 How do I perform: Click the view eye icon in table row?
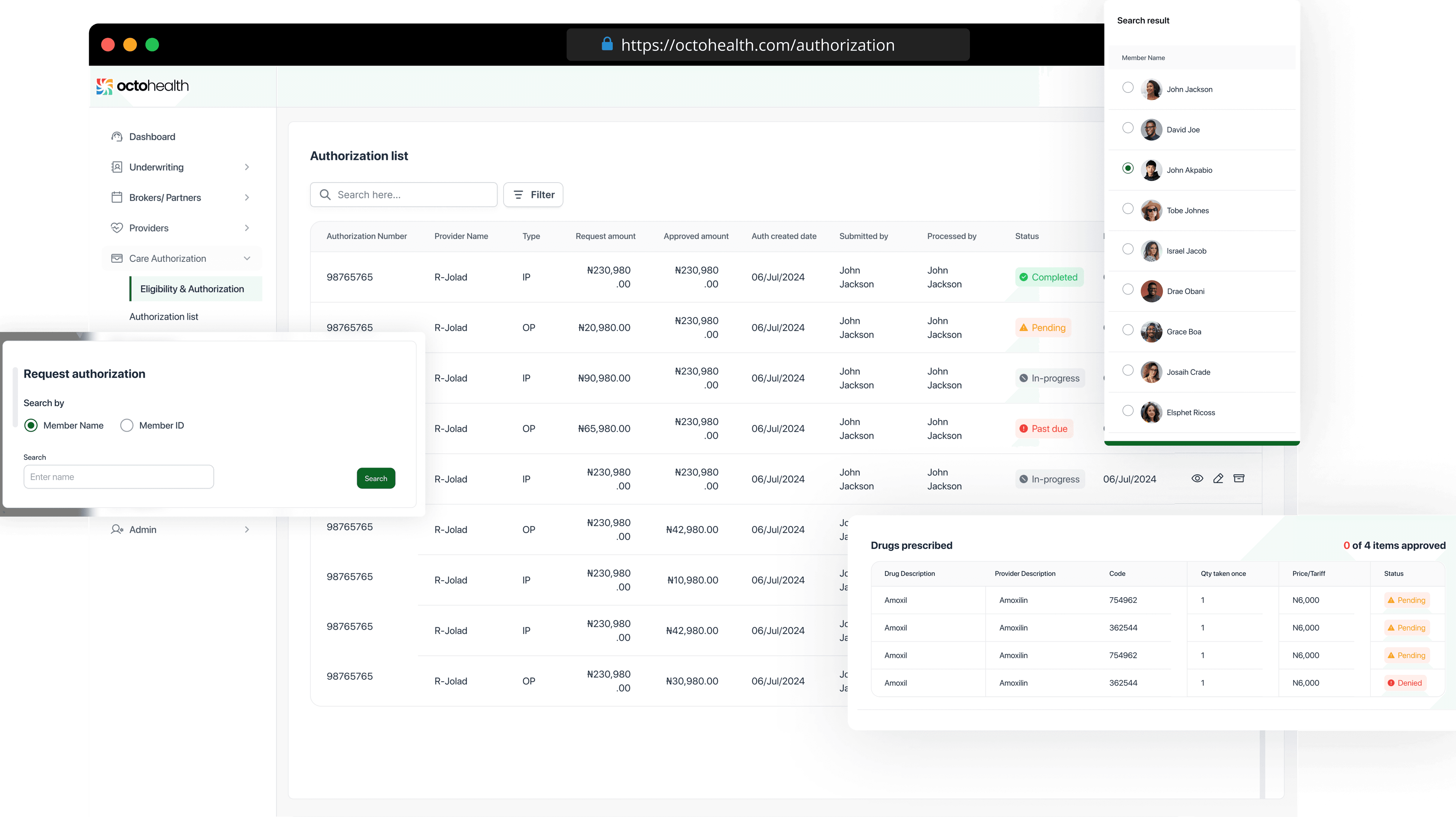1197,479
